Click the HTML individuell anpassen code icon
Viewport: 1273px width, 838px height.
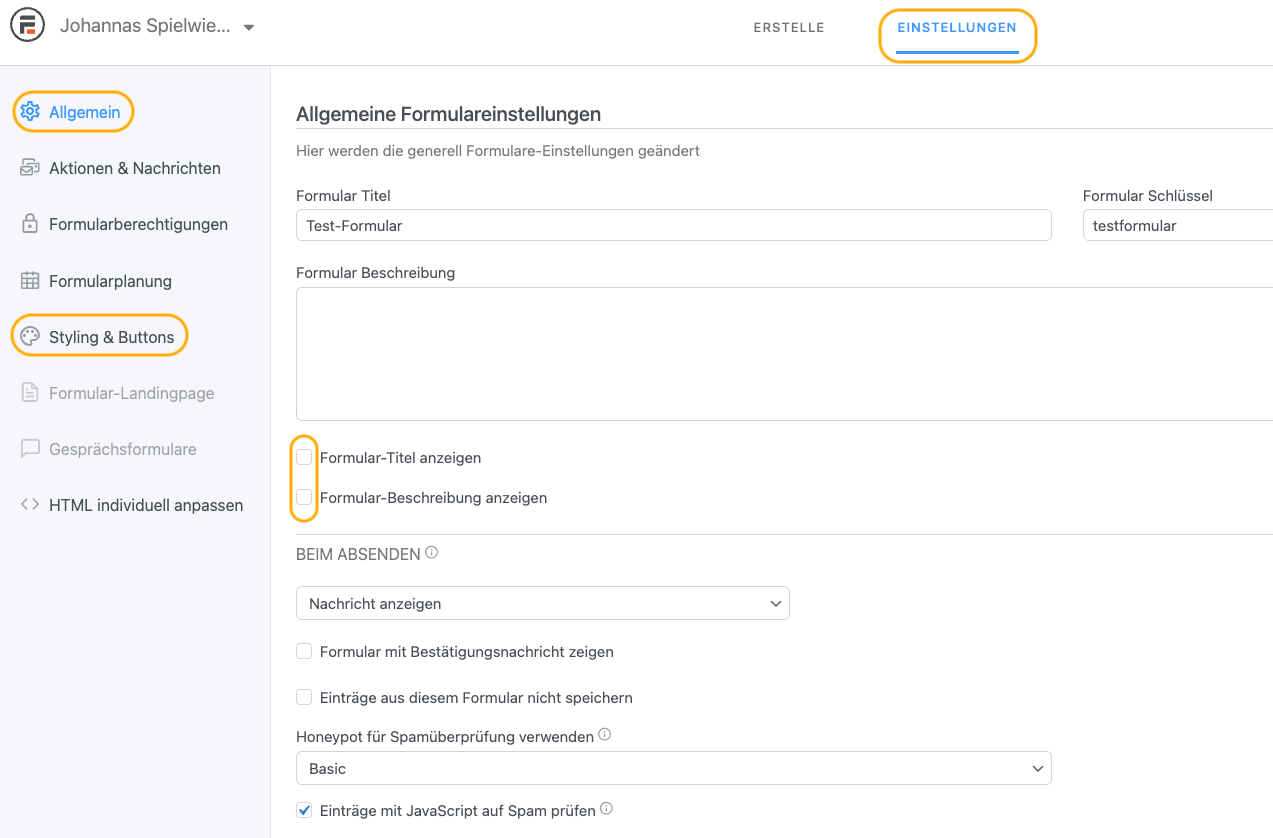coord(30,505)
